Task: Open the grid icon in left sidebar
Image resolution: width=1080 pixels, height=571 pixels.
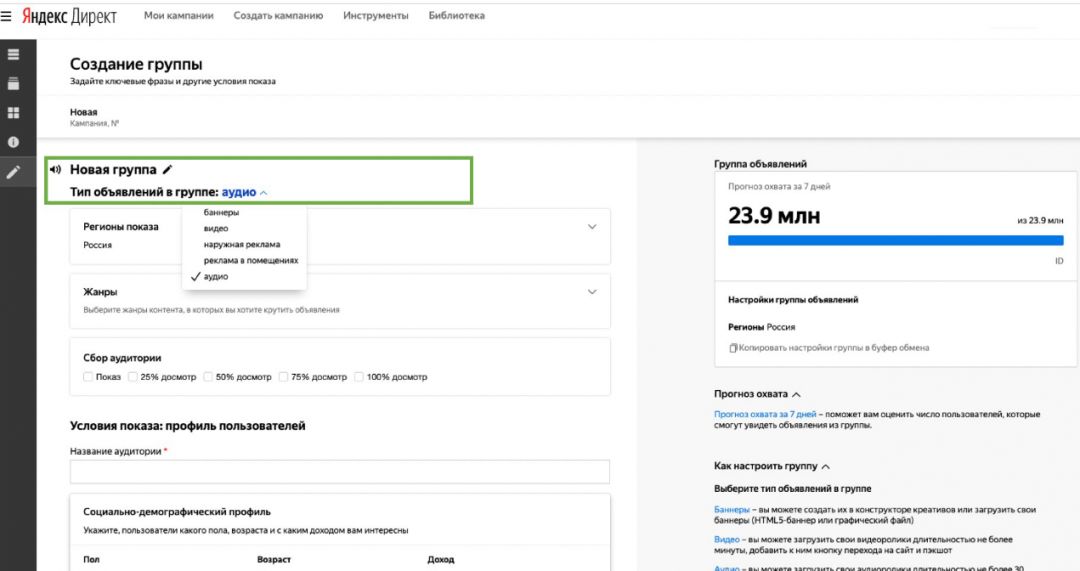Action: 14,113
